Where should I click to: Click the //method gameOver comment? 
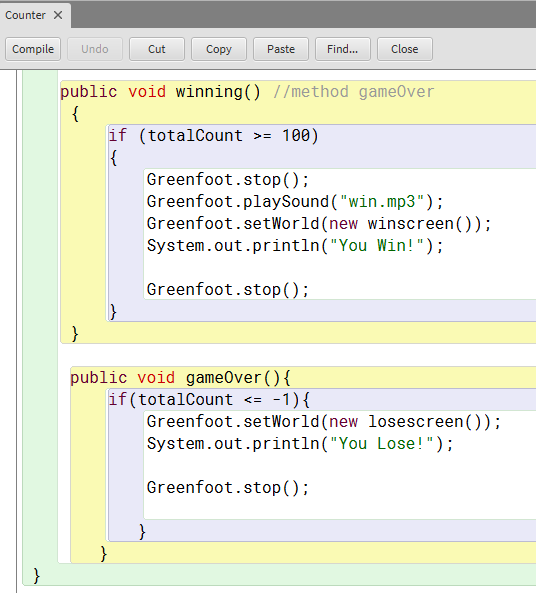point(354,92)
